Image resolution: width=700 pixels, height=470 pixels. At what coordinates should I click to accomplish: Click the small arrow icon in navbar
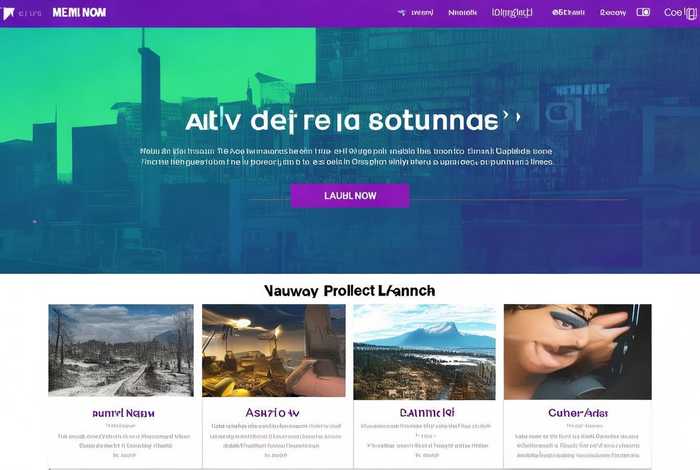[x=402, y=12]
